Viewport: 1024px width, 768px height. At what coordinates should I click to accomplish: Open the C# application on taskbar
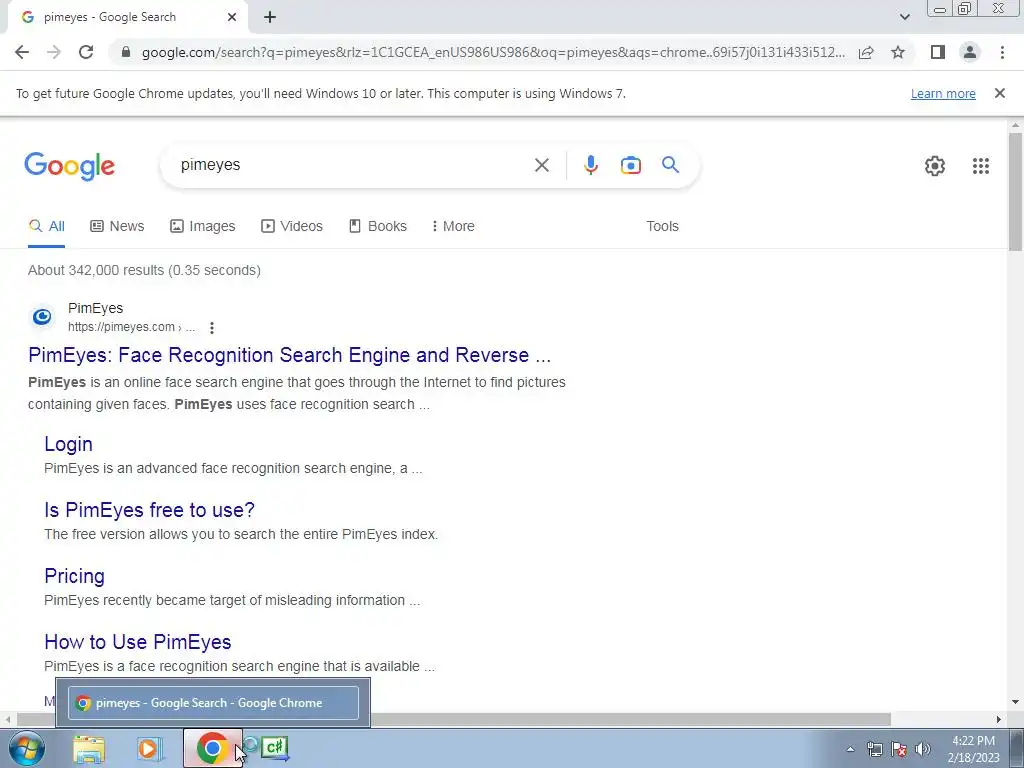pyautogui.click(x=274, y=747)
